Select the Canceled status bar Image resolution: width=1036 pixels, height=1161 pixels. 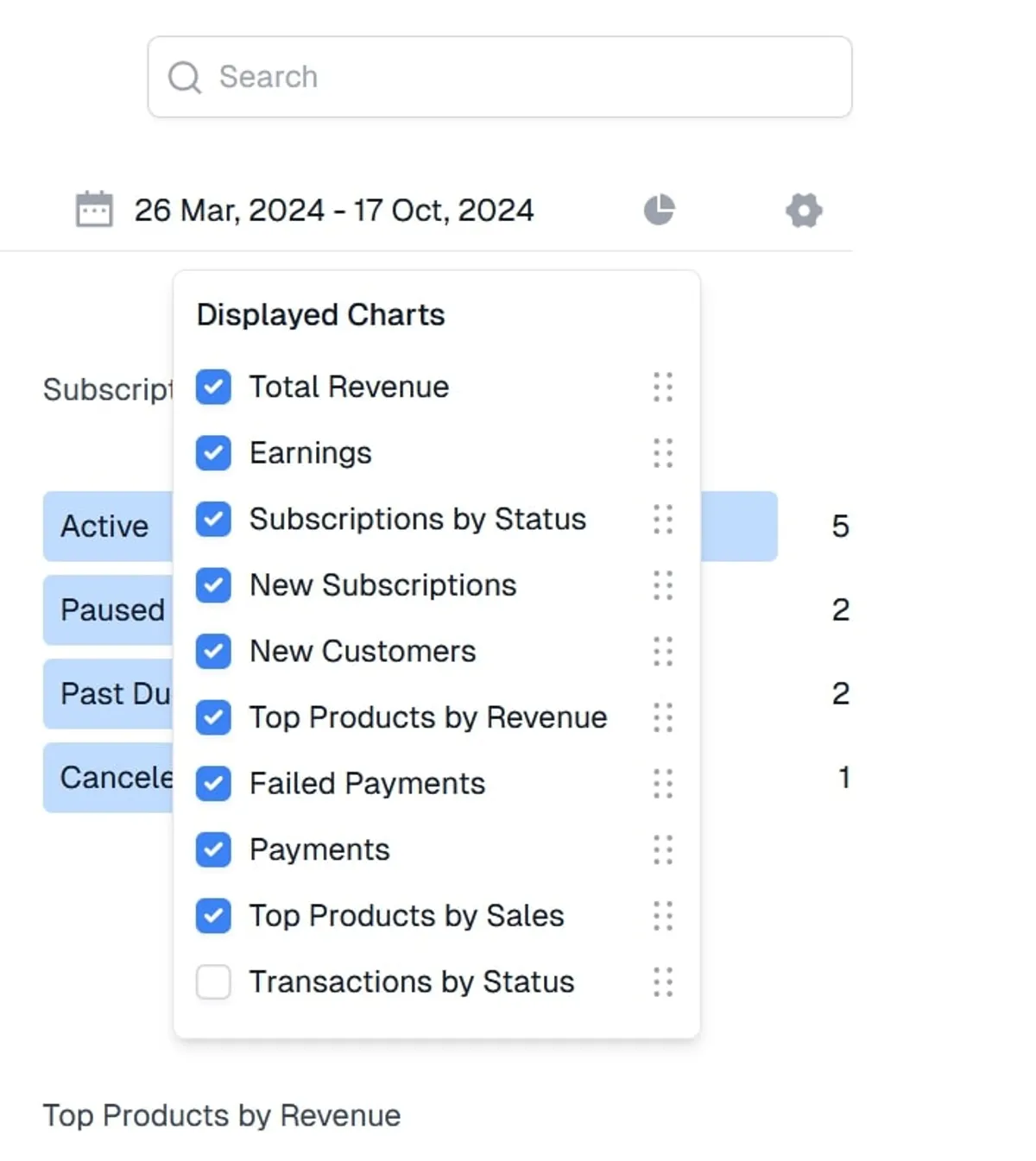click(108, 778)
